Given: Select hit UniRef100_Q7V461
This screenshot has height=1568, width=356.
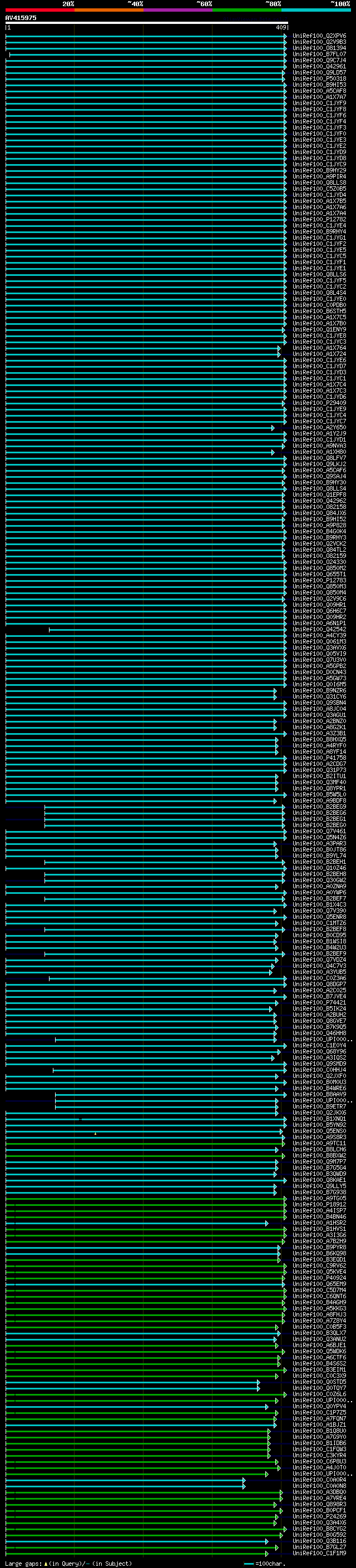Looking at the screenshot, I should pos(319,832).
